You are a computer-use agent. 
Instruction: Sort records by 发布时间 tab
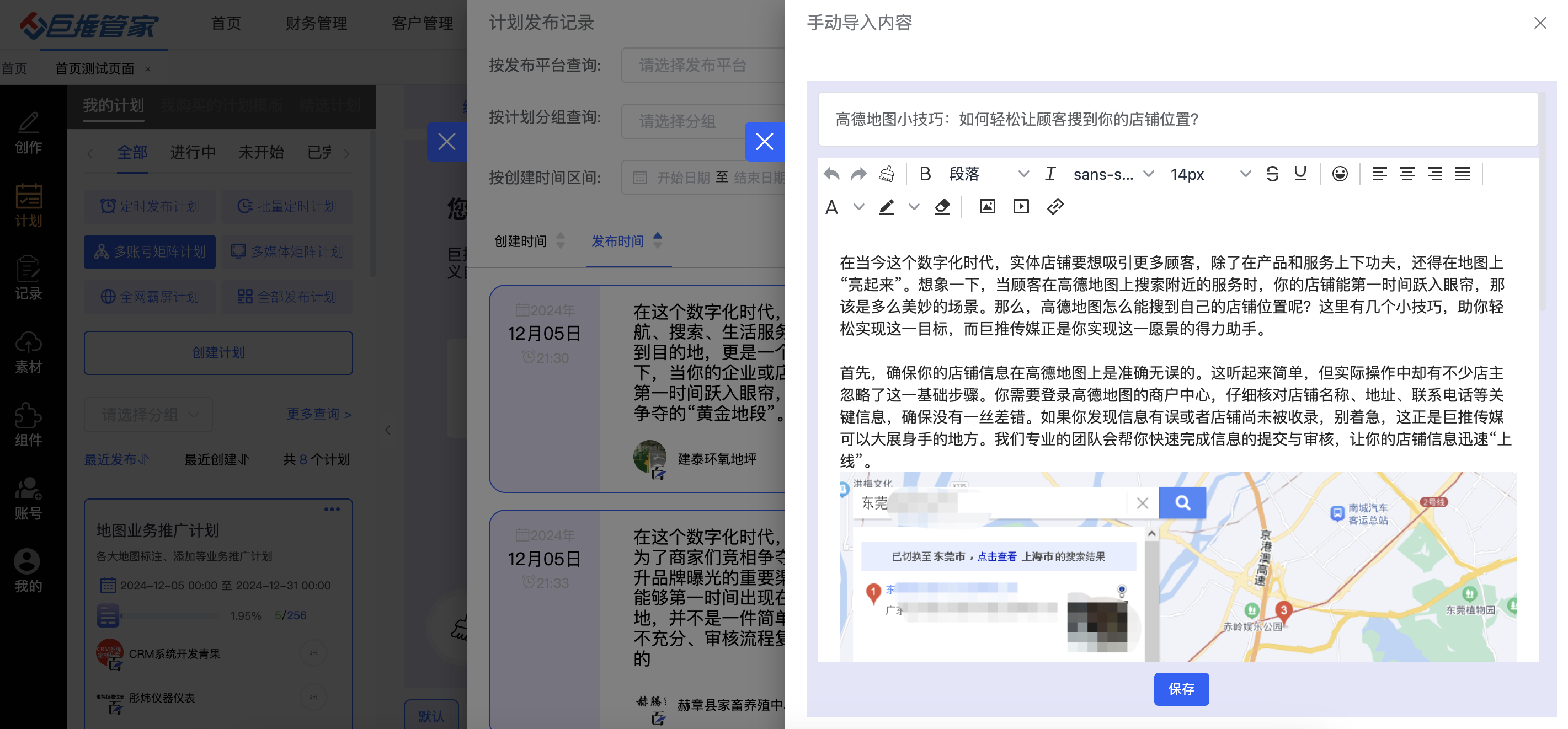click(x=618, y=242)
